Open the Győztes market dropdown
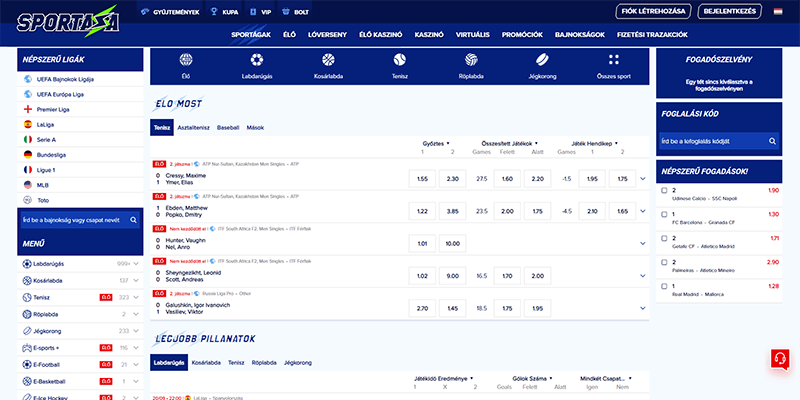The image size is (800, 400). pos(436,143)
